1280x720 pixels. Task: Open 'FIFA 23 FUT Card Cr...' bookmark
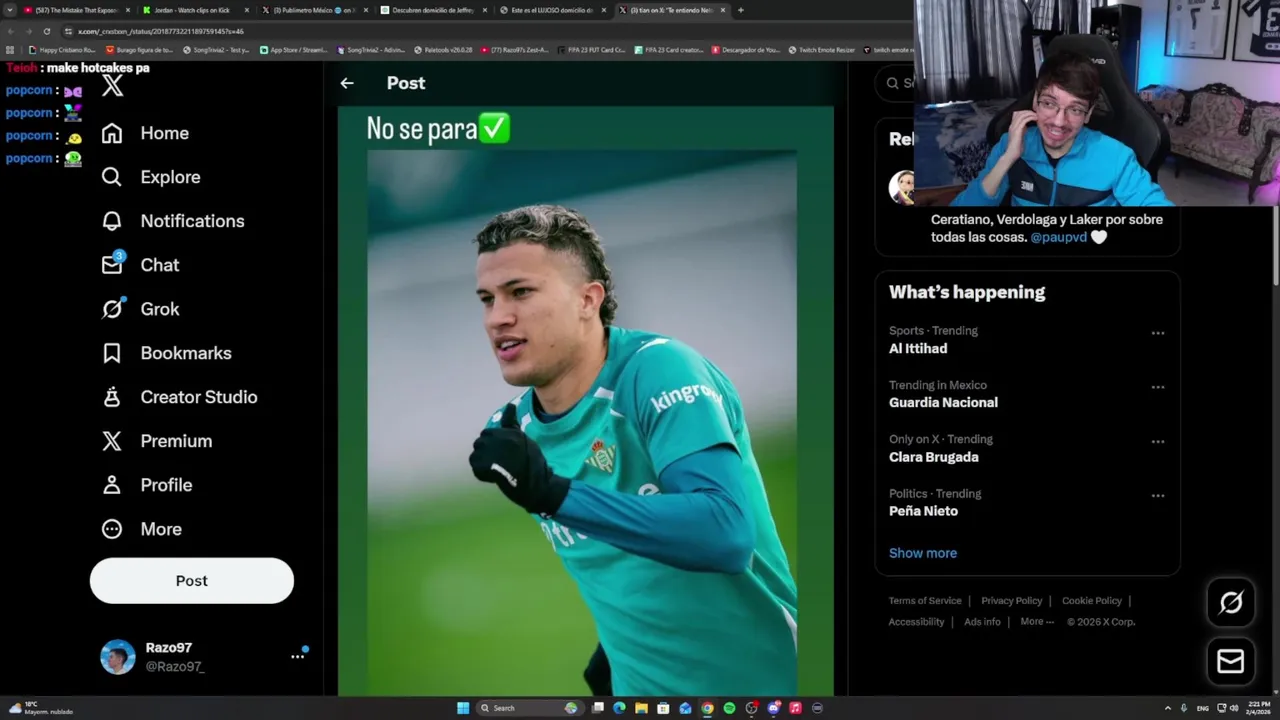[591, 50]
